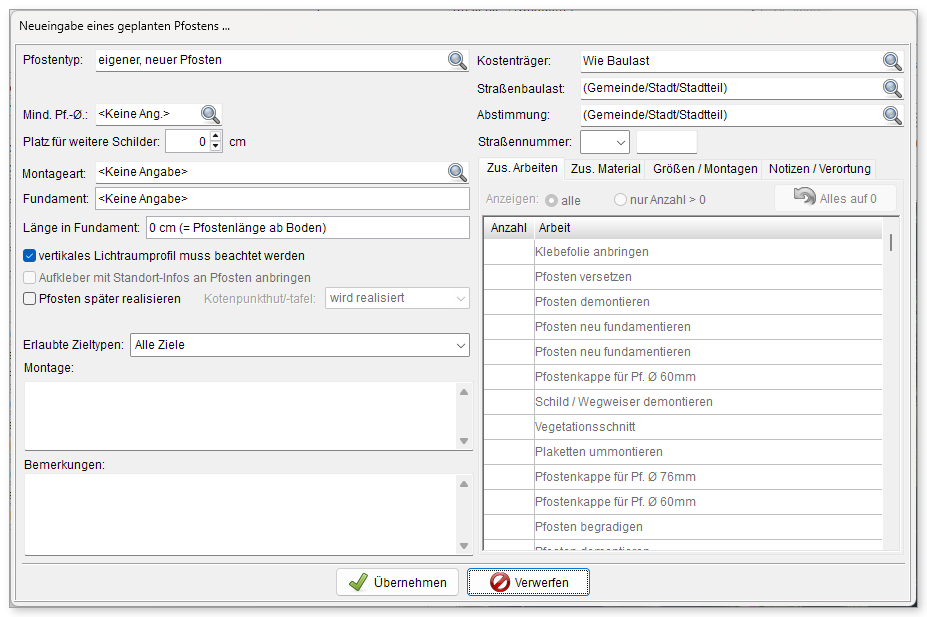Select the Größen / Montagen tab
Viewport: 927px width, 617px height.
(705, 169)
